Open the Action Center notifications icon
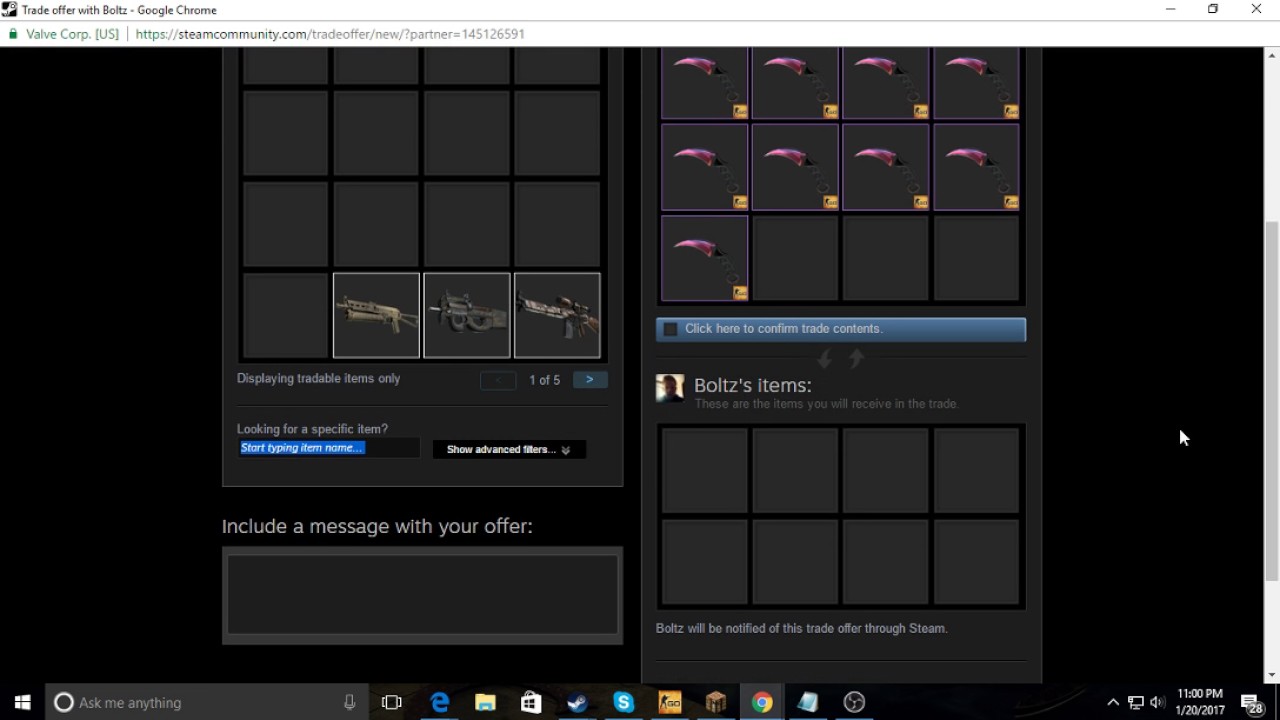Viewport: 1280px width, 720px height. coord(1252,702)
